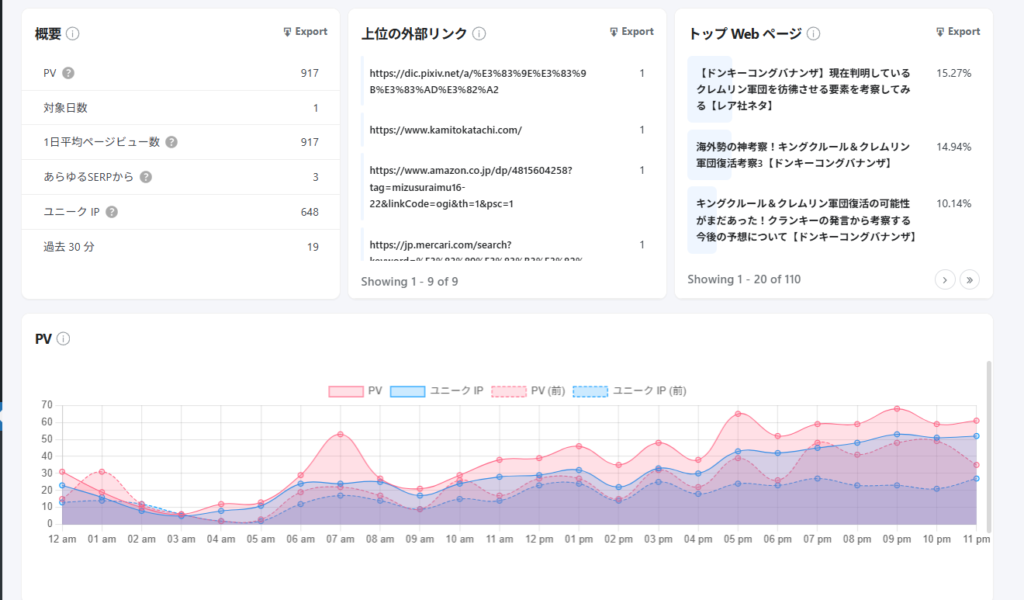Open the dic.pixiv.net external link
Screen dimensions: 1024x600
pos(478,82)
